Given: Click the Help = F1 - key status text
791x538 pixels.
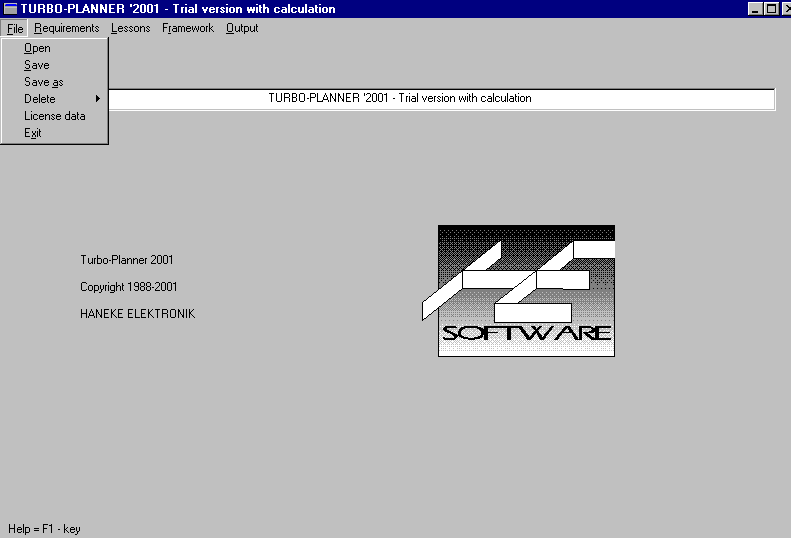Looking at the screenshot, I should click(x=44, y=529).
